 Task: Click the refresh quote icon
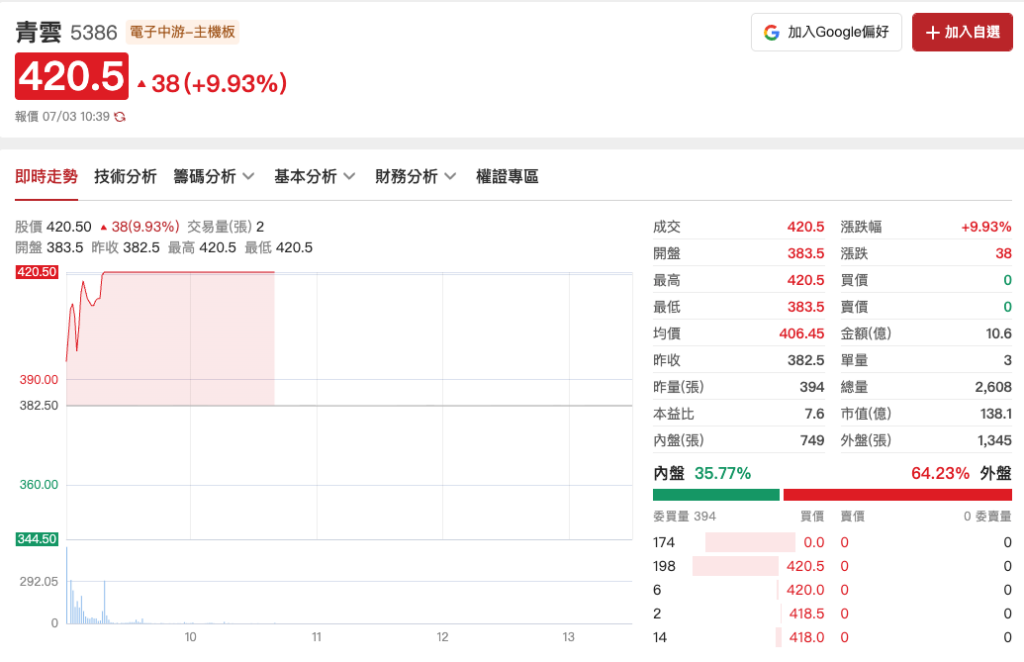click(120, 117)
